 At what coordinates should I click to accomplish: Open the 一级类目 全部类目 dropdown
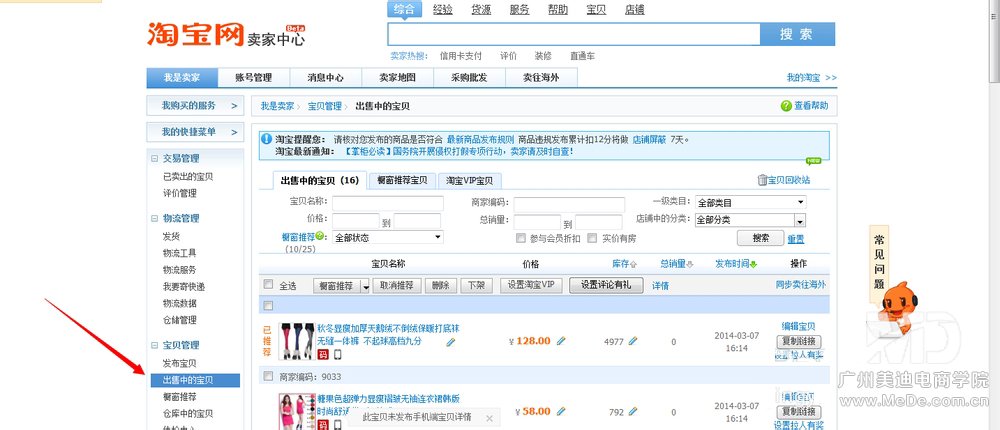click(x=750, y=203)
